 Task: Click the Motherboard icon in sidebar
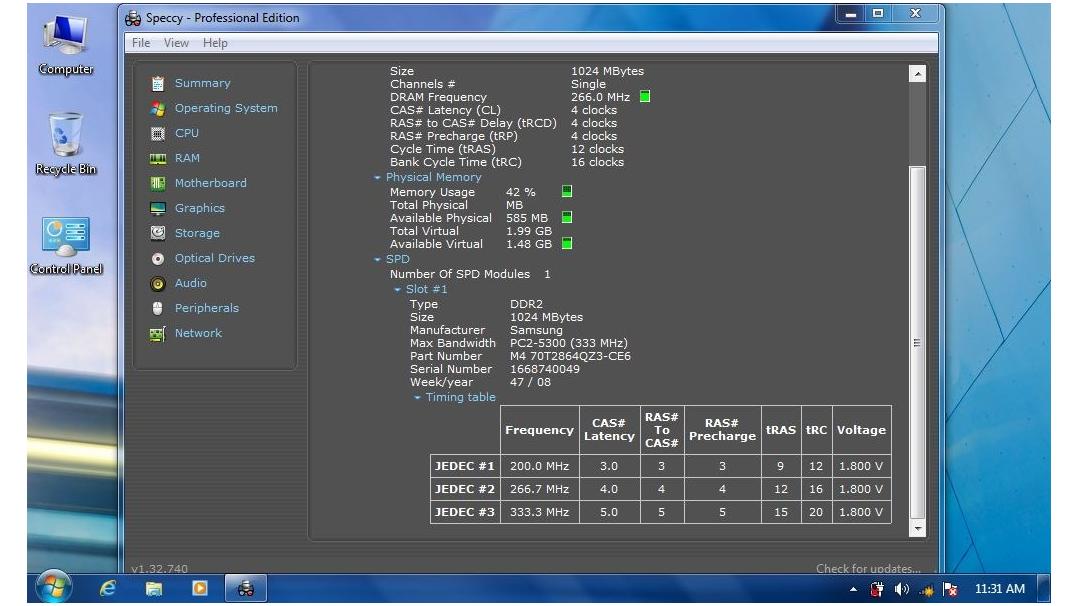157,183
